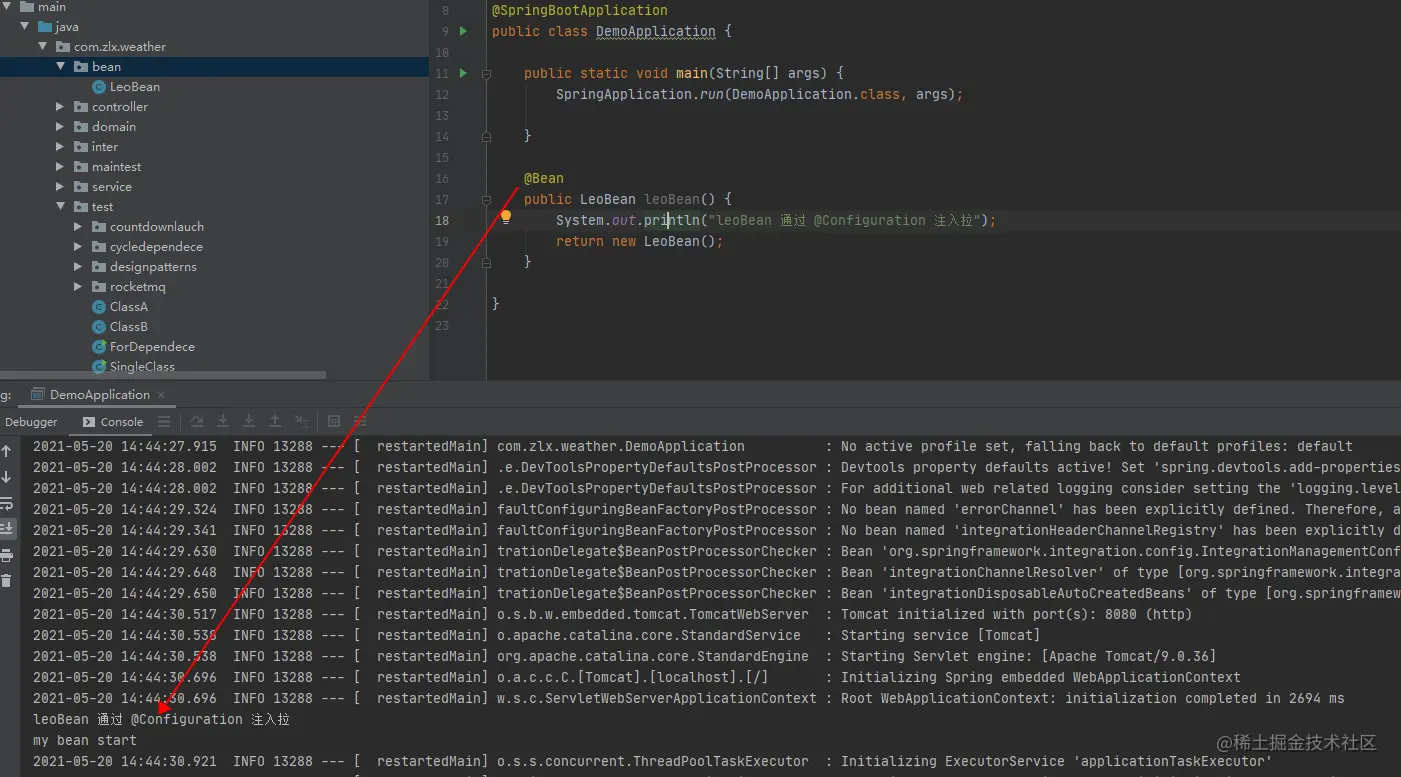Click the @SpringBootApplication annotation
1401x777 pixels.
(x=580, y=11)
